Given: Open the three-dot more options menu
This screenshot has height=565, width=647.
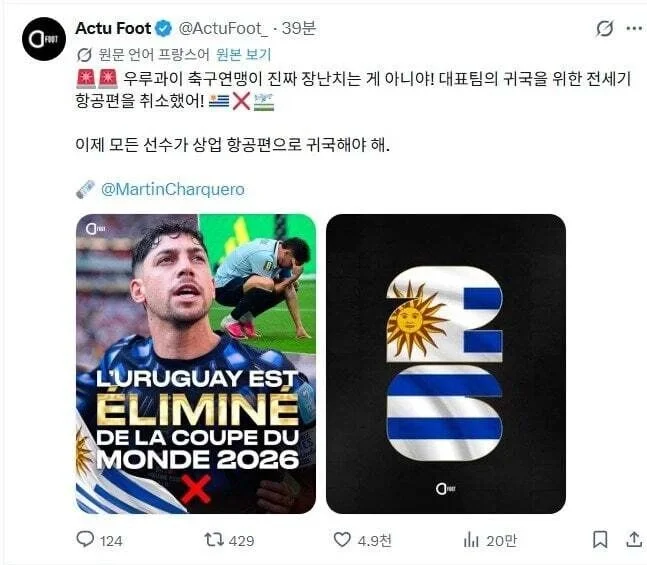Looking at the screenshot, I should pyautogui.click(x=634, y=28).
